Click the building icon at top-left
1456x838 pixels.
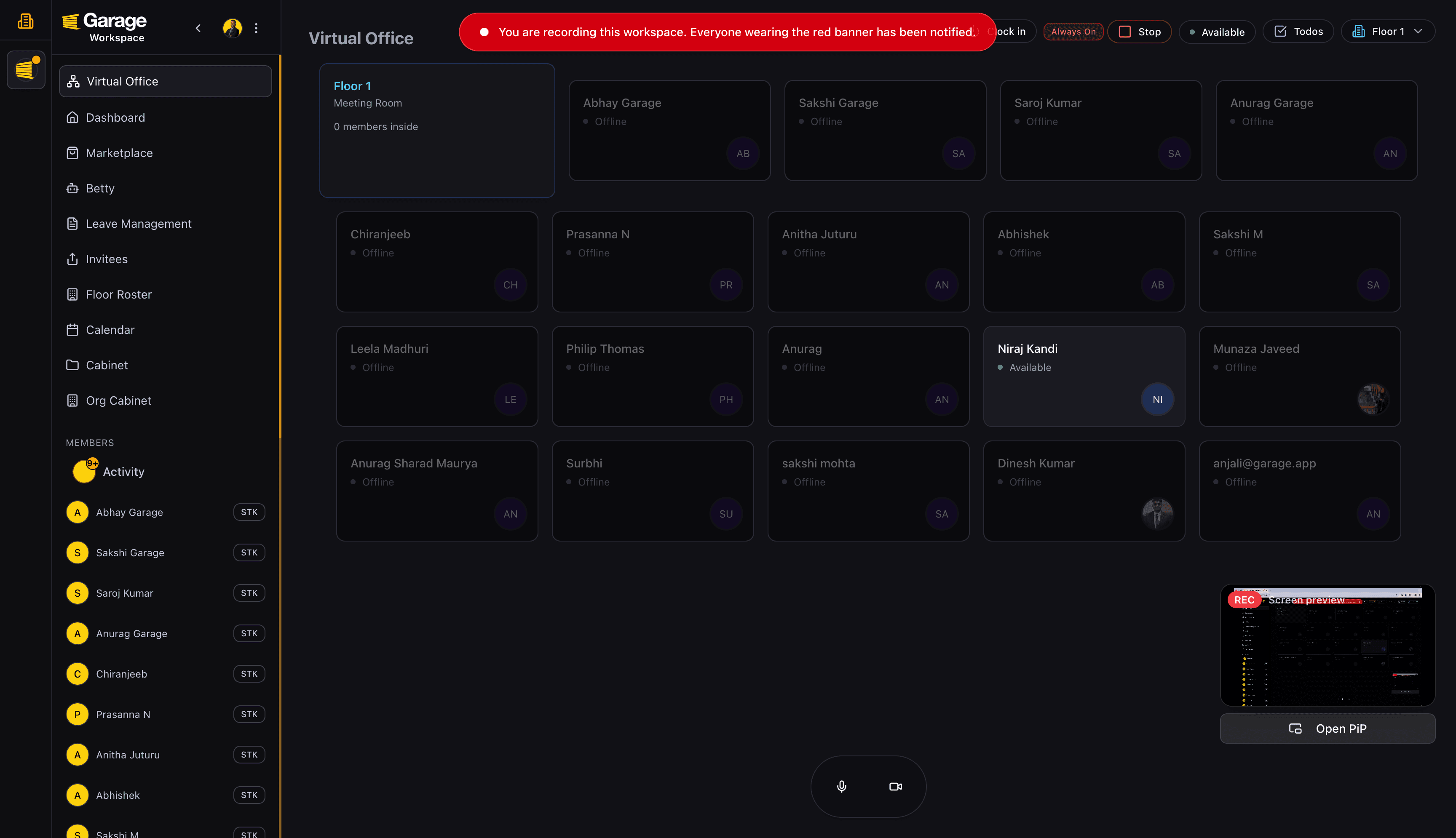[25, 21]
